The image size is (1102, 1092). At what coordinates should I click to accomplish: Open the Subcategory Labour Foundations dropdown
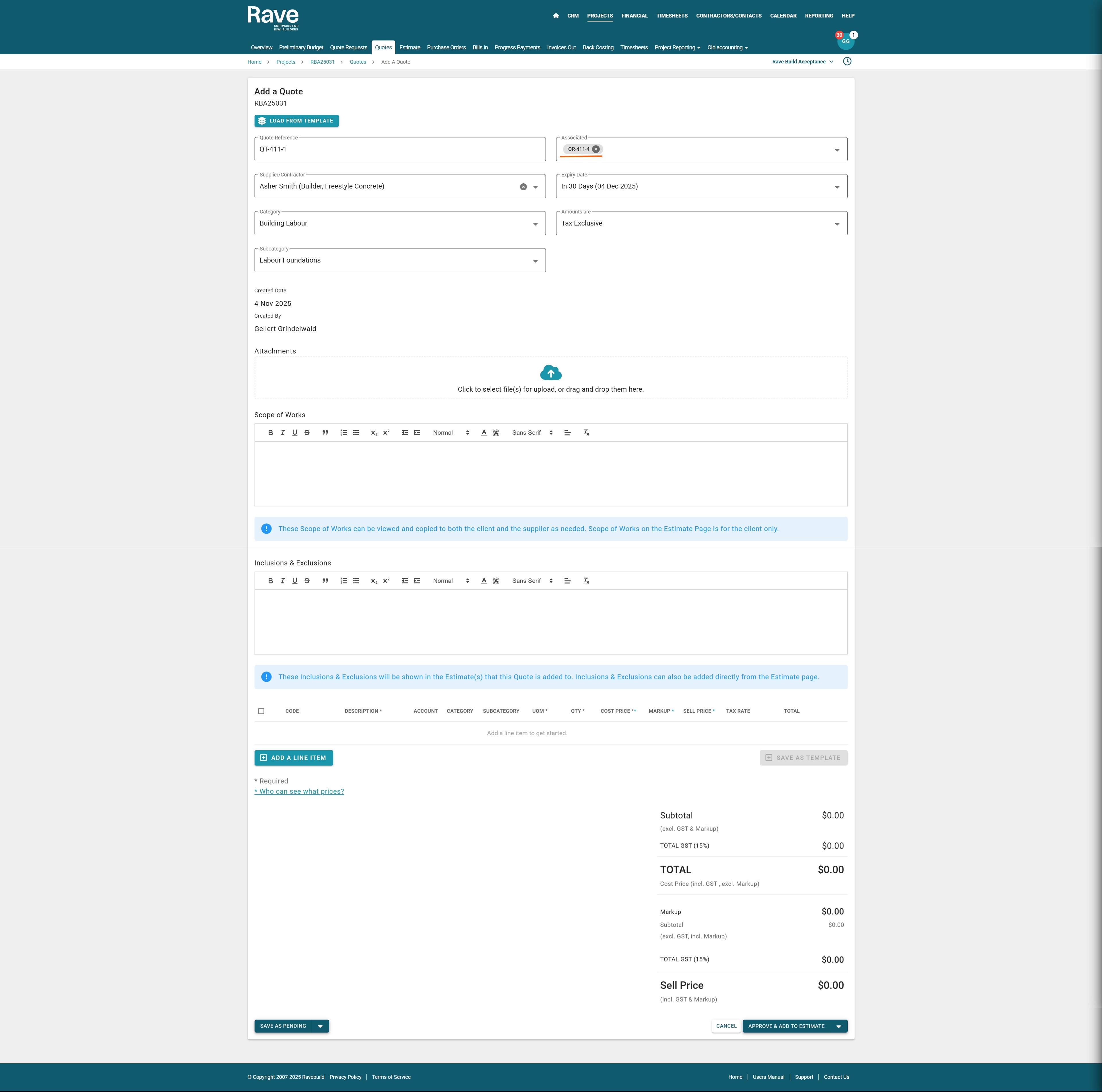tap(535, 261)
